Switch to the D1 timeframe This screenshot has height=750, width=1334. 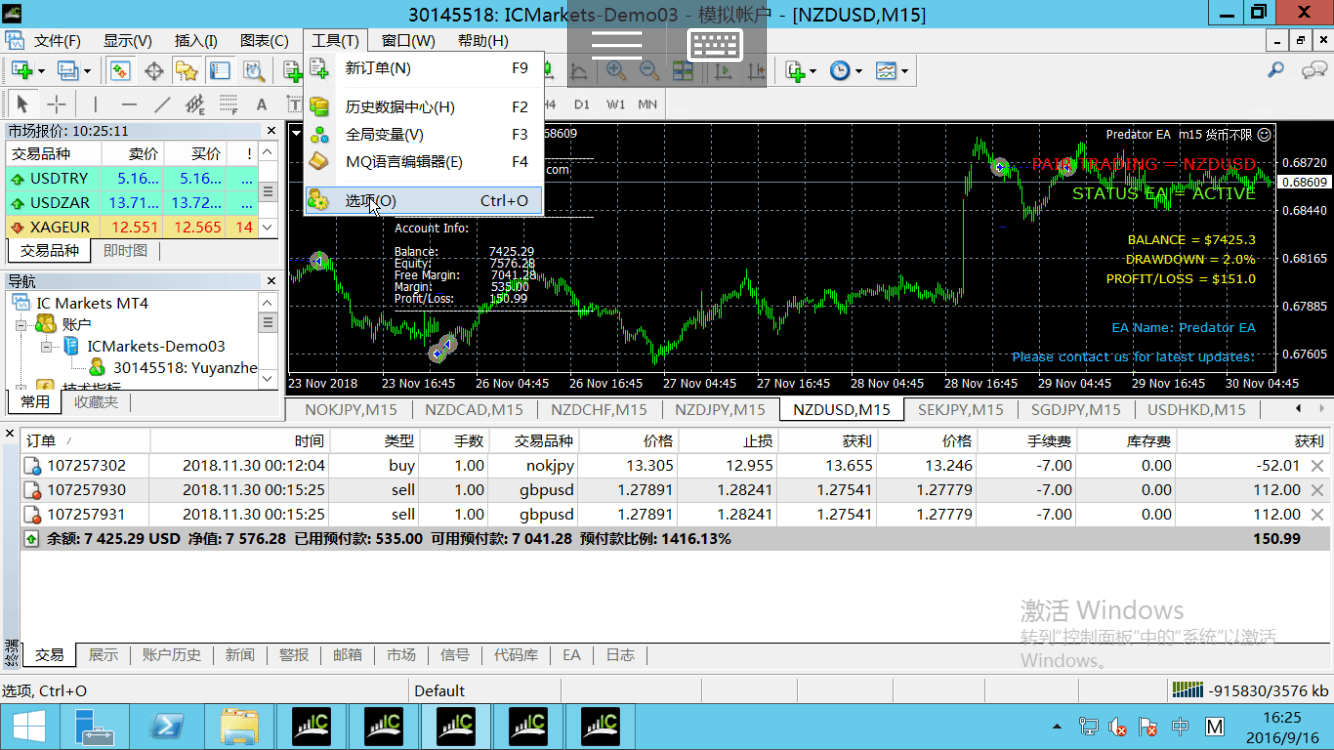pos(582,104)
